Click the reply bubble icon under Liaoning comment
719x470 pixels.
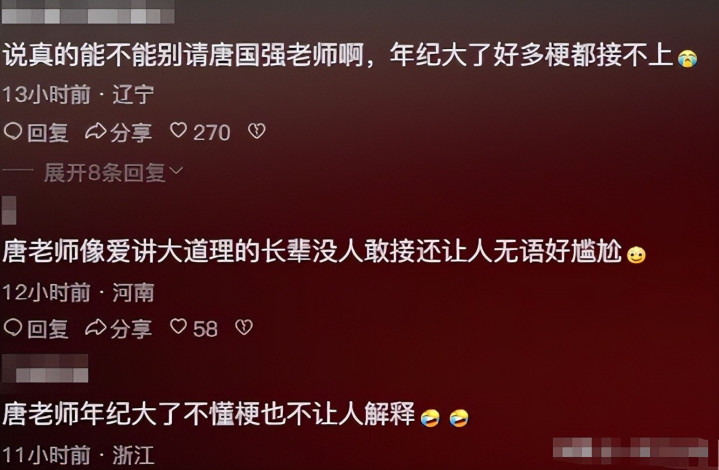13,132
